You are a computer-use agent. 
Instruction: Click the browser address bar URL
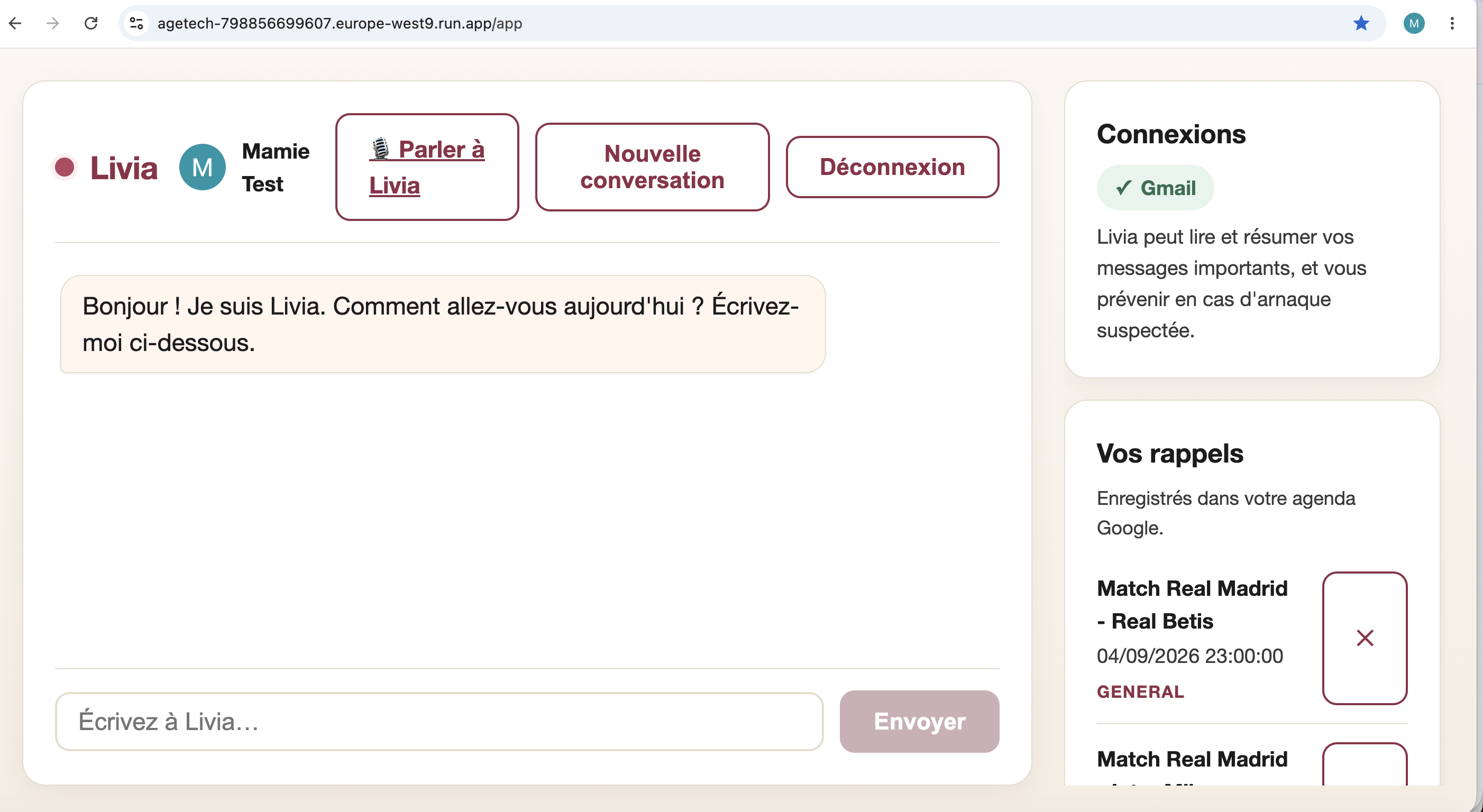[340, 23]
